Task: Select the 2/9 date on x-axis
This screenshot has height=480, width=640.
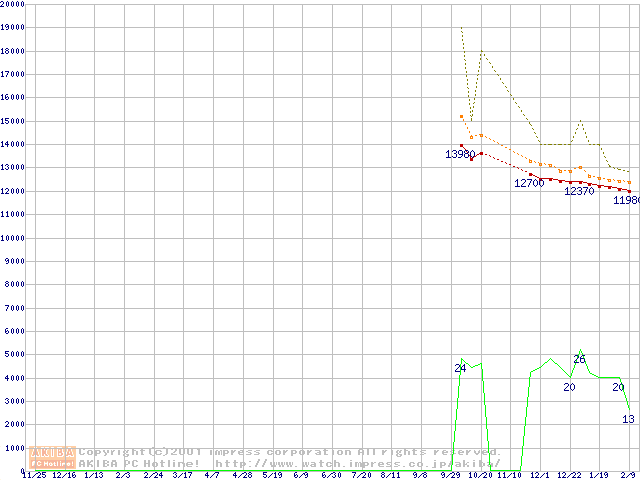Action: (x=629, y=475)
